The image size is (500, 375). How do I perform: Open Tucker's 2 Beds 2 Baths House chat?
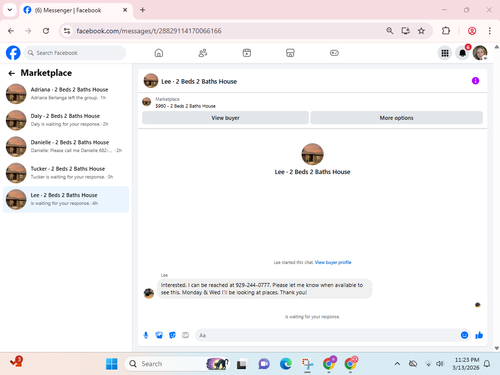[66, 173]
